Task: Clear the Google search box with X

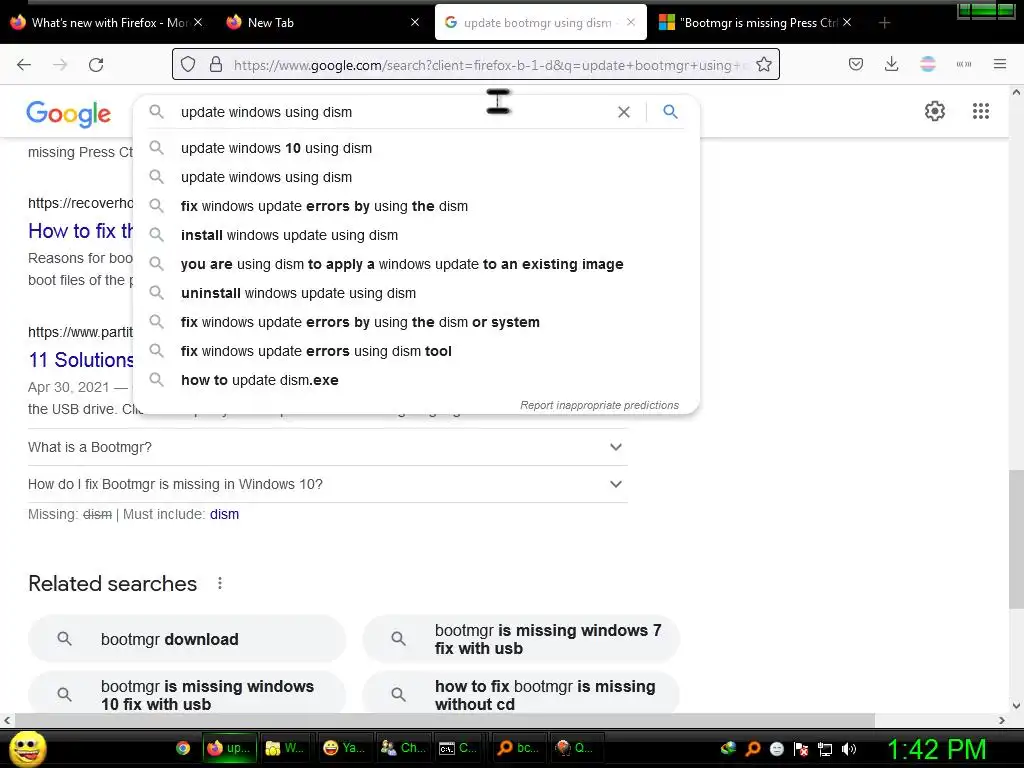Action: (x=624, y=112)
